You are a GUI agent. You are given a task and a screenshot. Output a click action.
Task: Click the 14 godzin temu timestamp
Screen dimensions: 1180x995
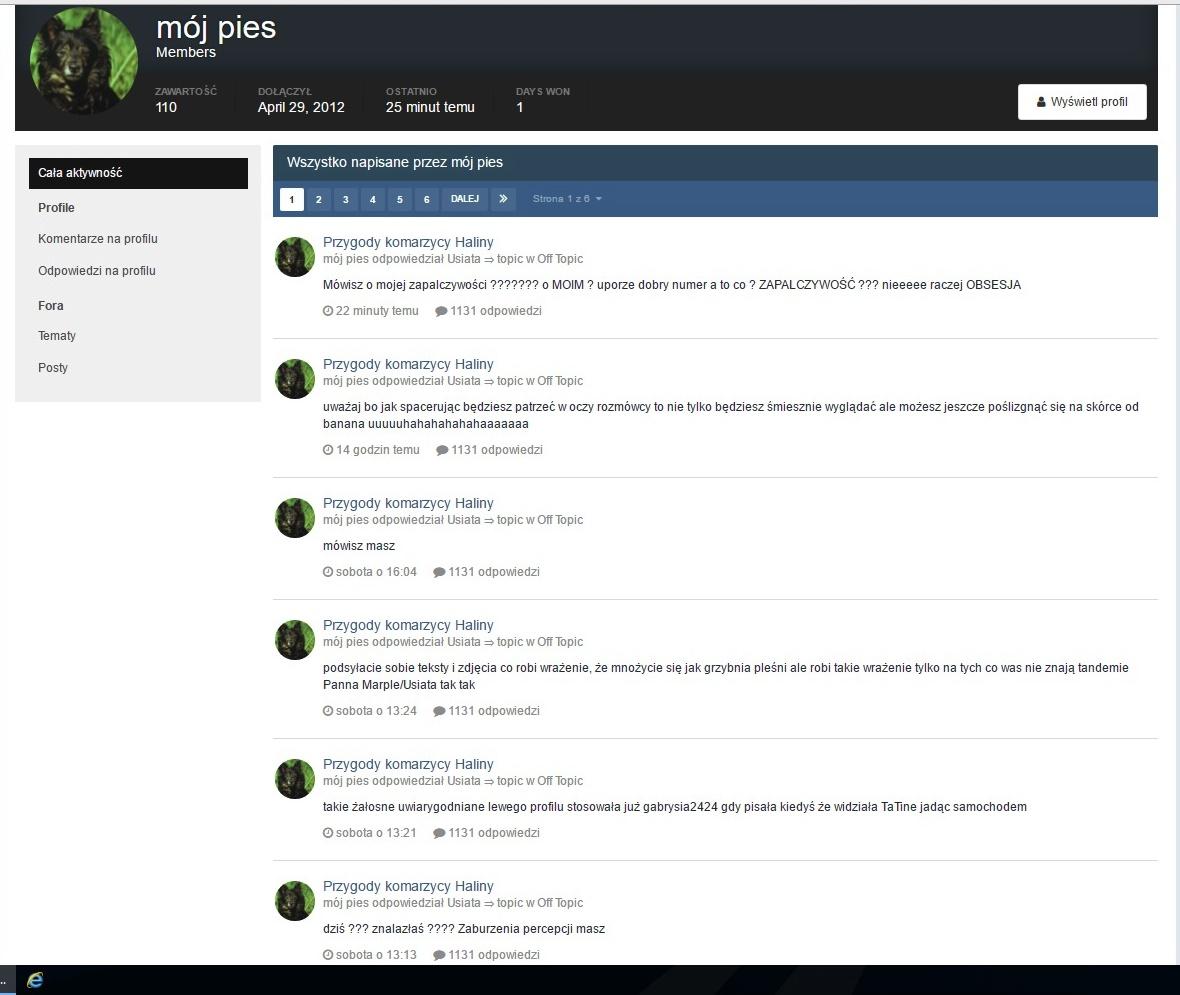click(371, 449)
